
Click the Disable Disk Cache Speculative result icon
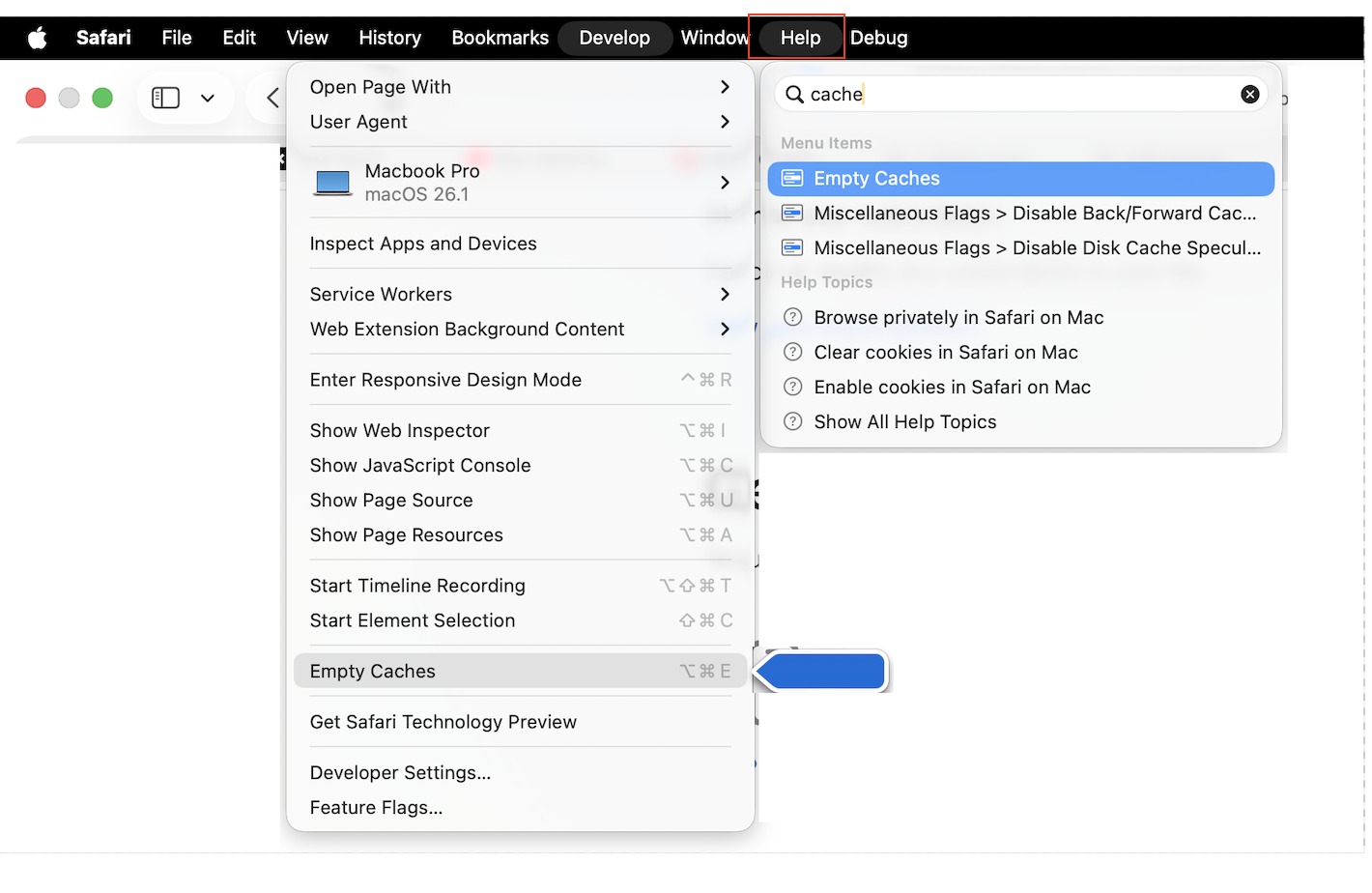(x=792, y=247)
